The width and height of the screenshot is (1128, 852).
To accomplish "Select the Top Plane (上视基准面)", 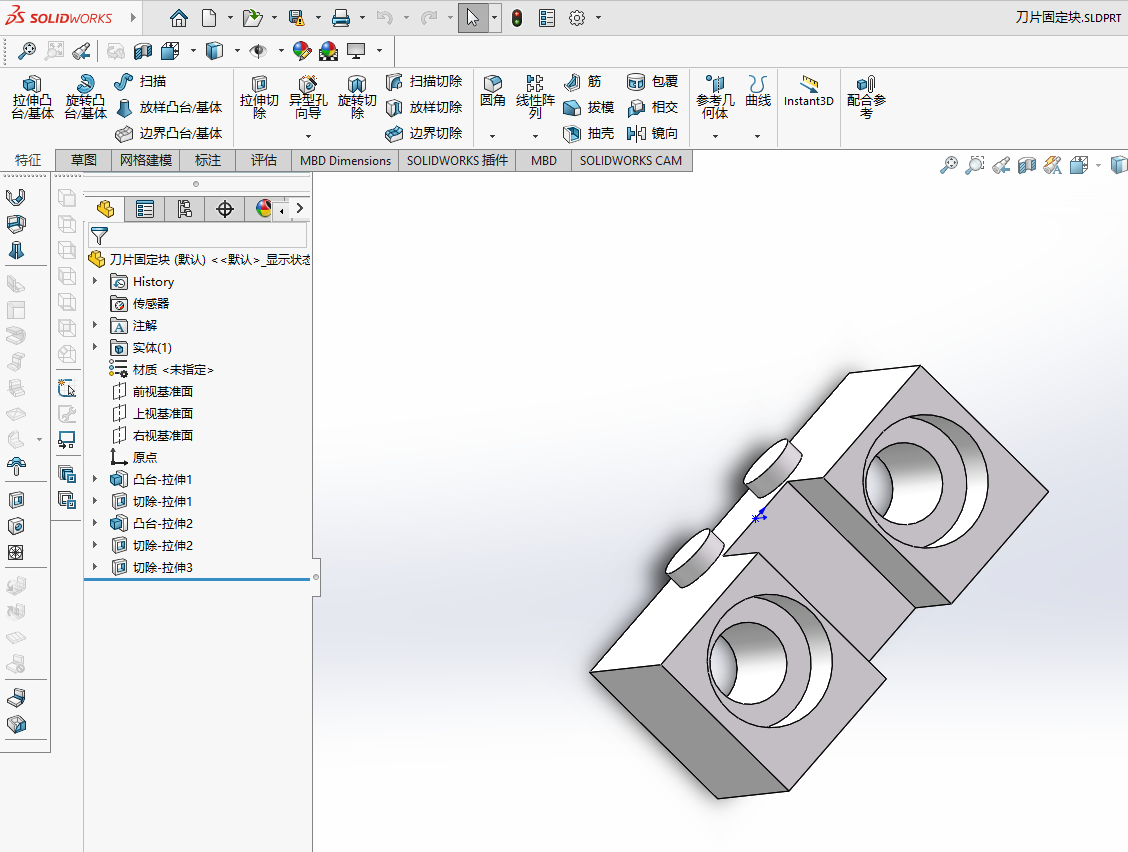I will [x=153, y=413].
